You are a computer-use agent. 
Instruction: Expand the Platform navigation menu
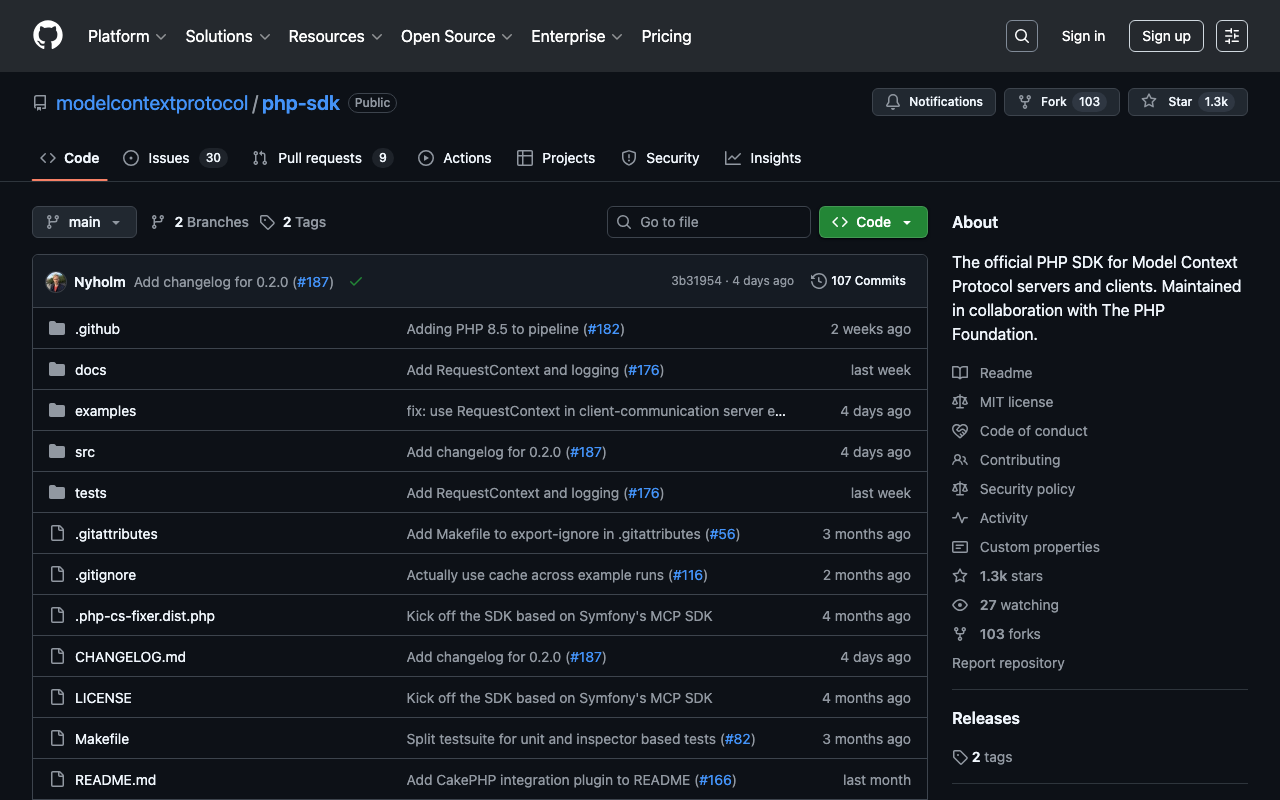pyautogui.click(x=127, y=36)
